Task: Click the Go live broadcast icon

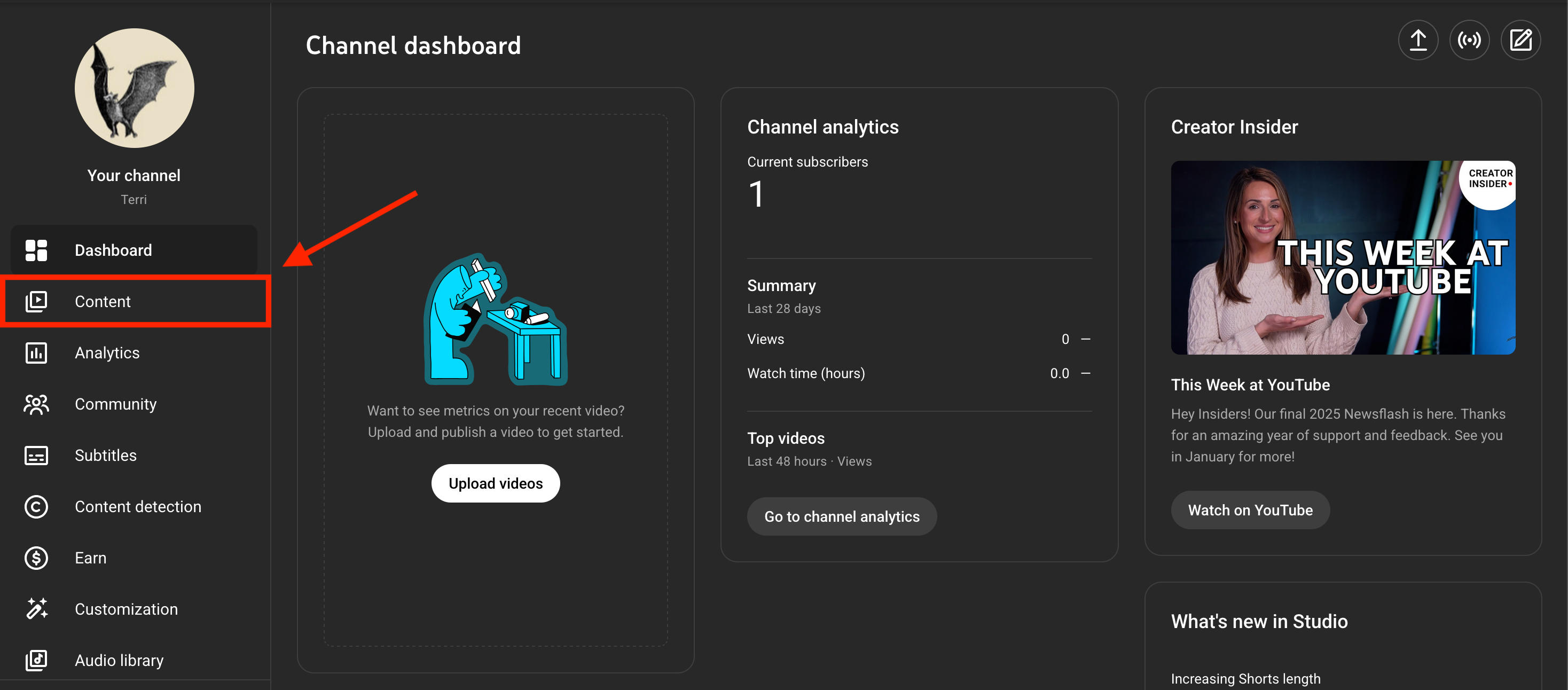Action: click(1469, 41)
